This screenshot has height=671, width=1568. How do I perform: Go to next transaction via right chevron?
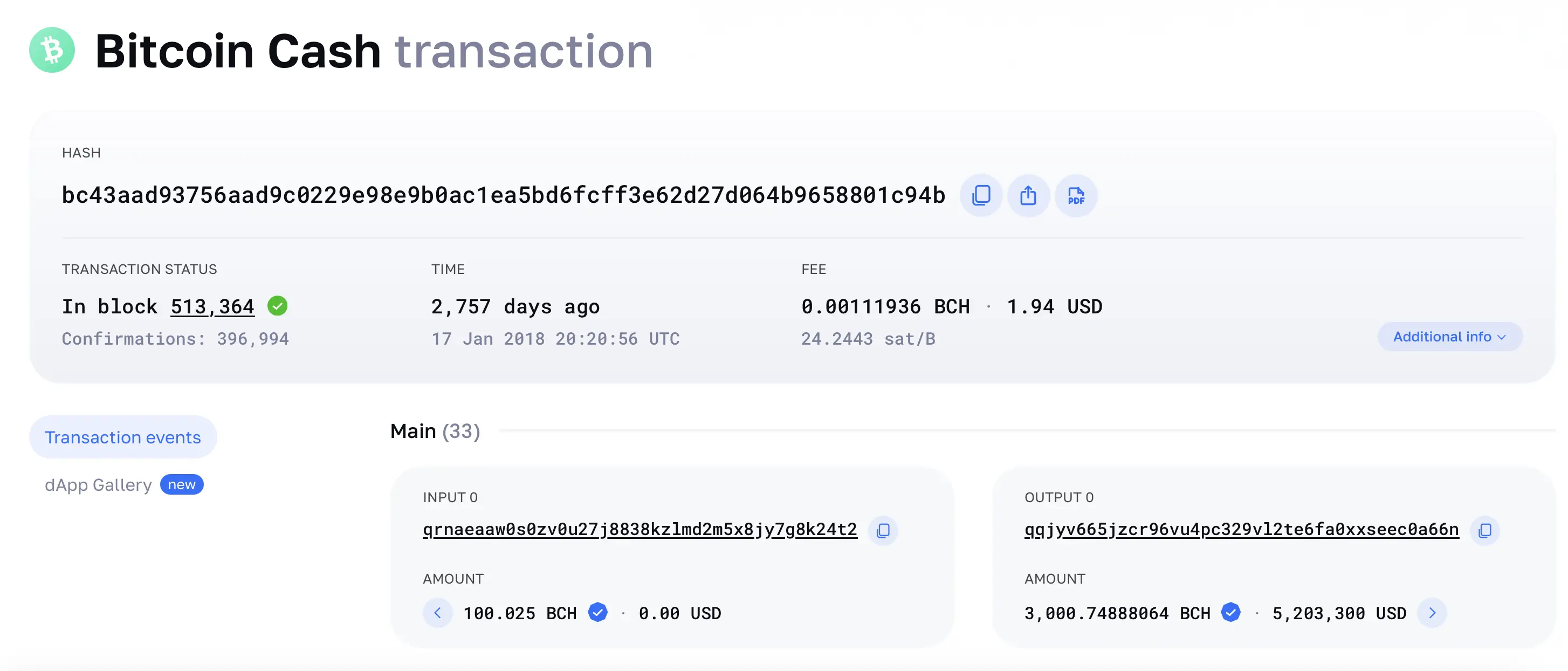coord(1432,613)
